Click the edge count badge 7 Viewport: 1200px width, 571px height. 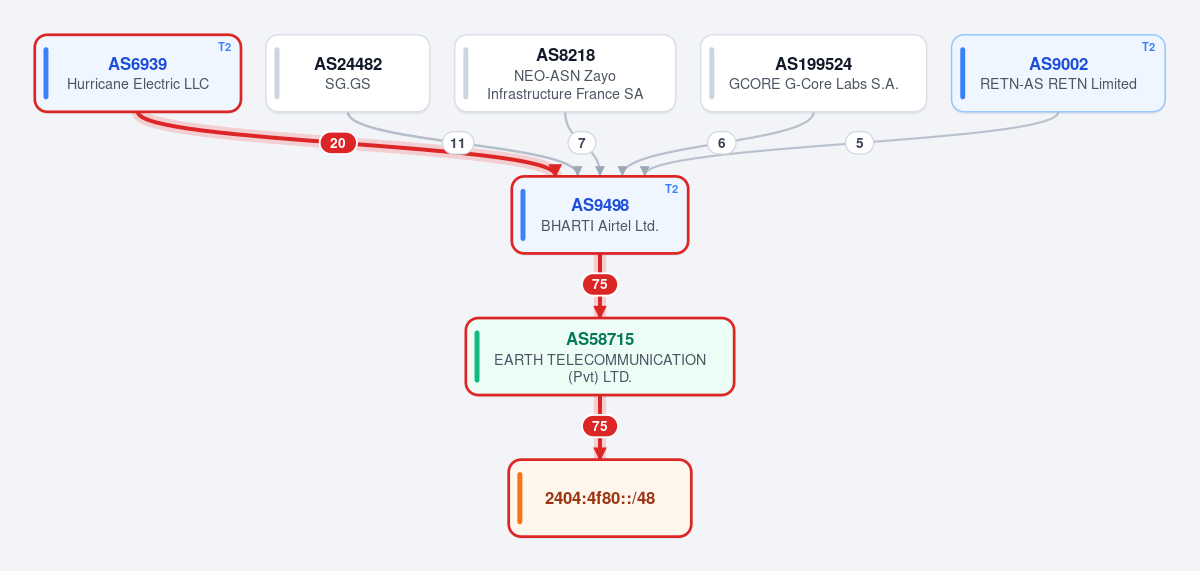point(582,143)
